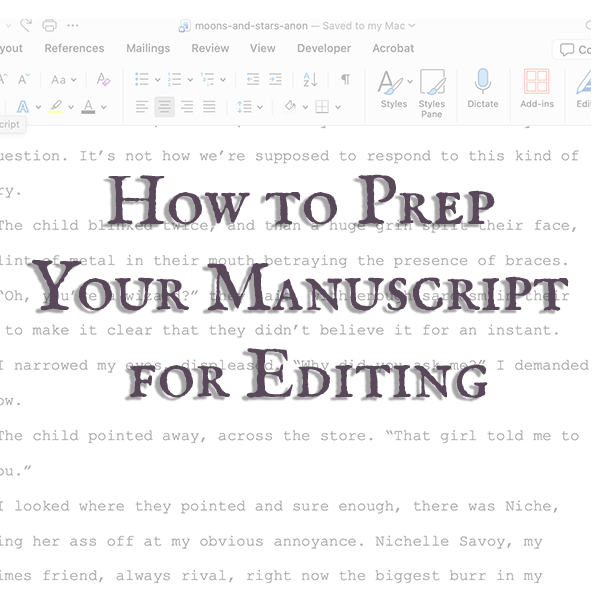The width and height of the screenshot is (600, 600).
Task: Apply the font color A swatch
Action: pyautogui.click(x=88, y=107)
